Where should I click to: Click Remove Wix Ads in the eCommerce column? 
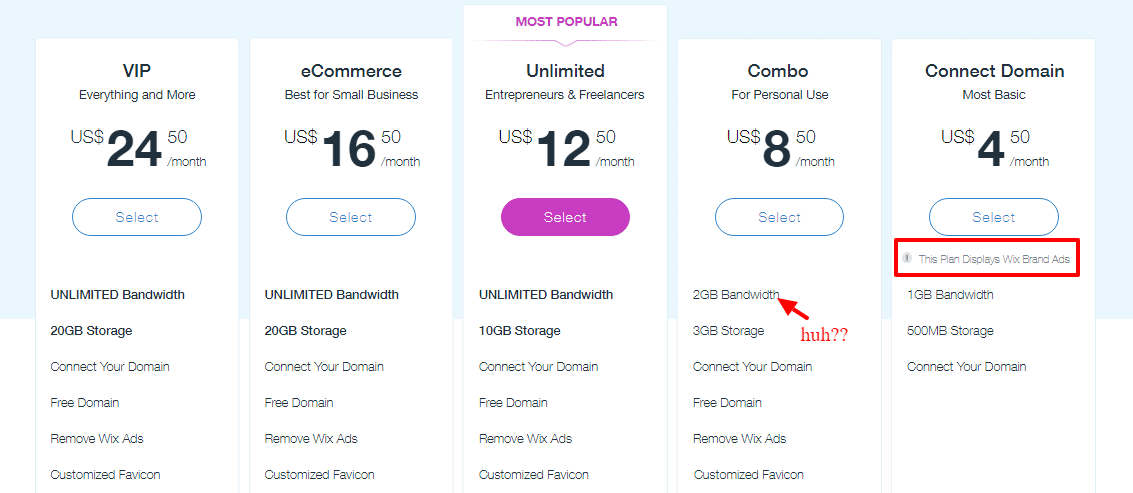pyautogui.click(x=311, y=439)
